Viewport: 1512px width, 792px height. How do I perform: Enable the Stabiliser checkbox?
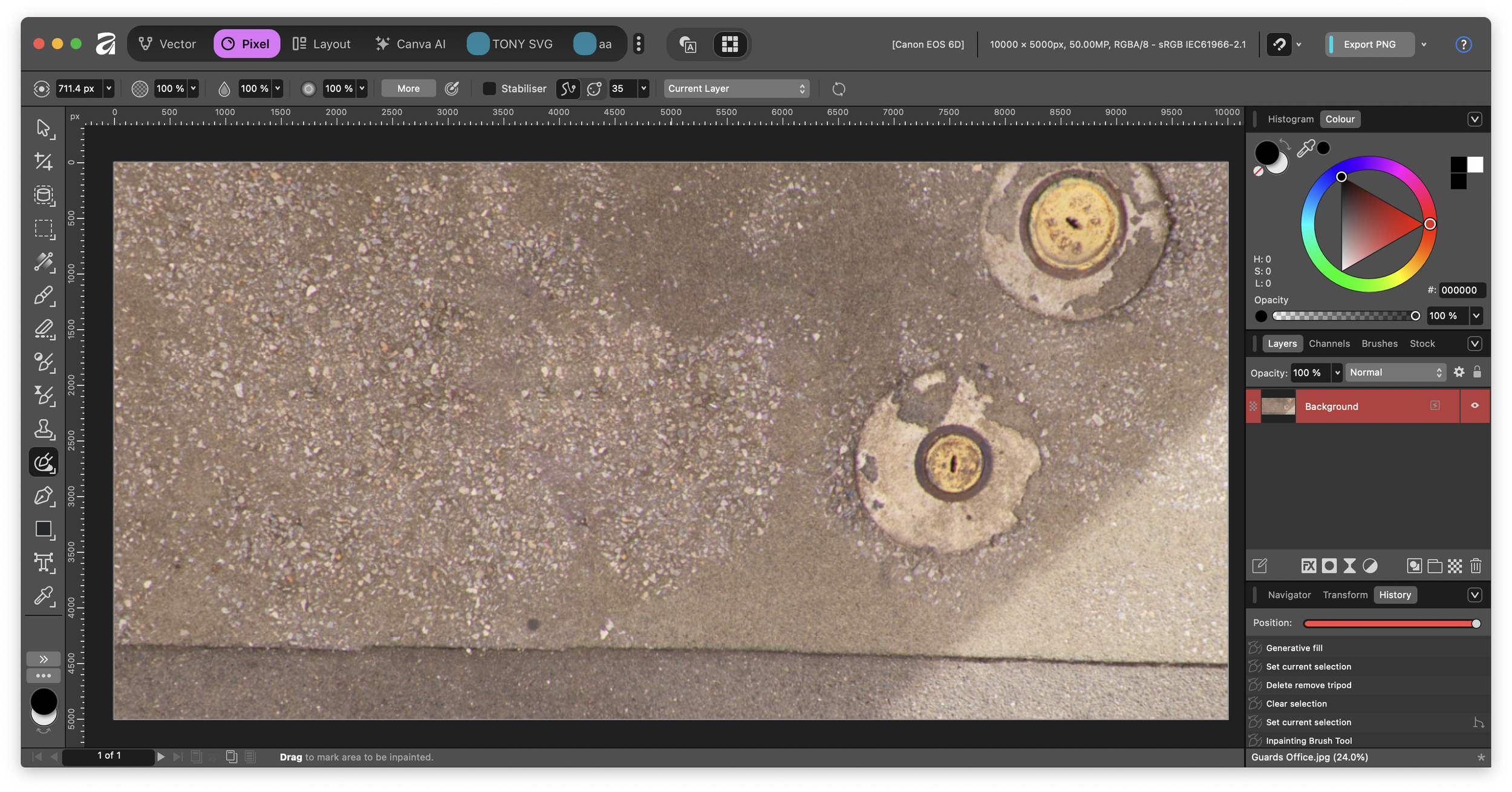[x=489, y=89]
